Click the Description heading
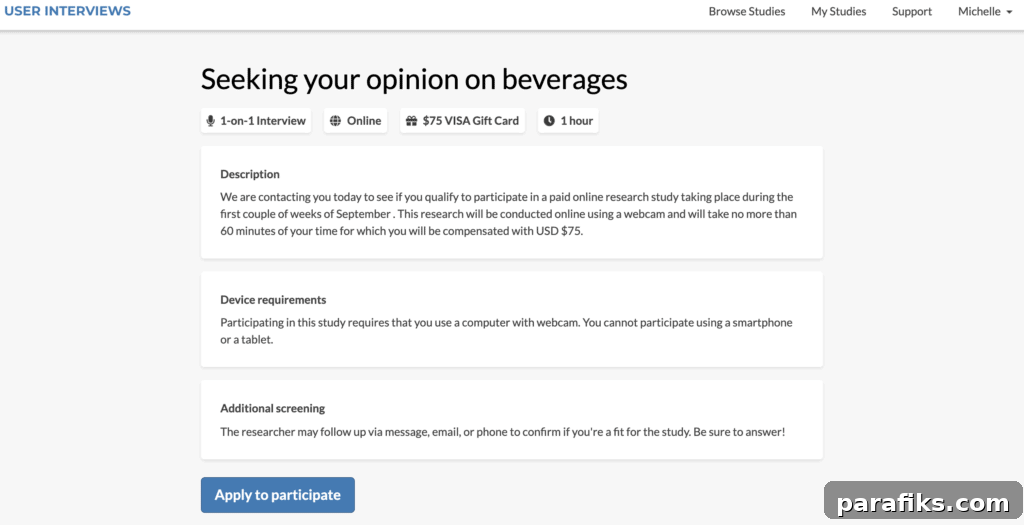This screenshot has height=525, width=1024. point(250,174)
